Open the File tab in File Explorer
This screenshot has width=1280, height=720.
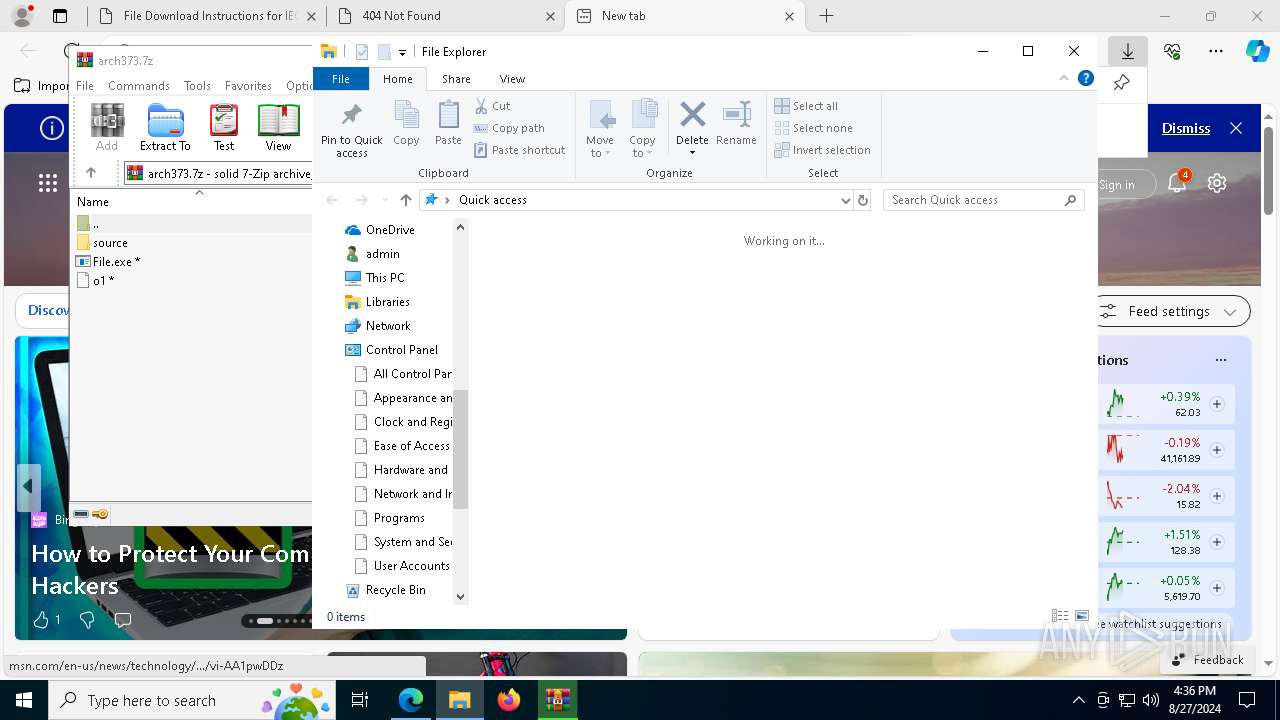click(341, 79)
